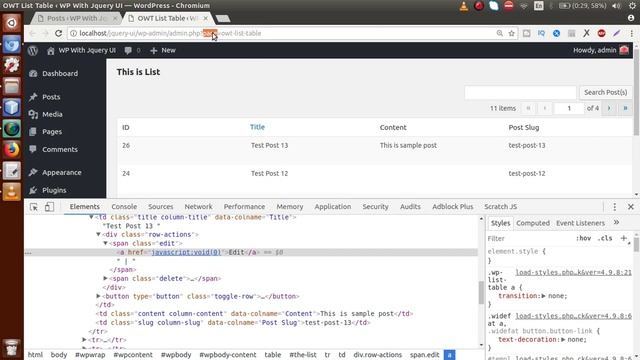This screenshot has height=360, width=640.
Task: Select #wpbody-content in the DevTools breadcrumb
Action: click(228, 355)
